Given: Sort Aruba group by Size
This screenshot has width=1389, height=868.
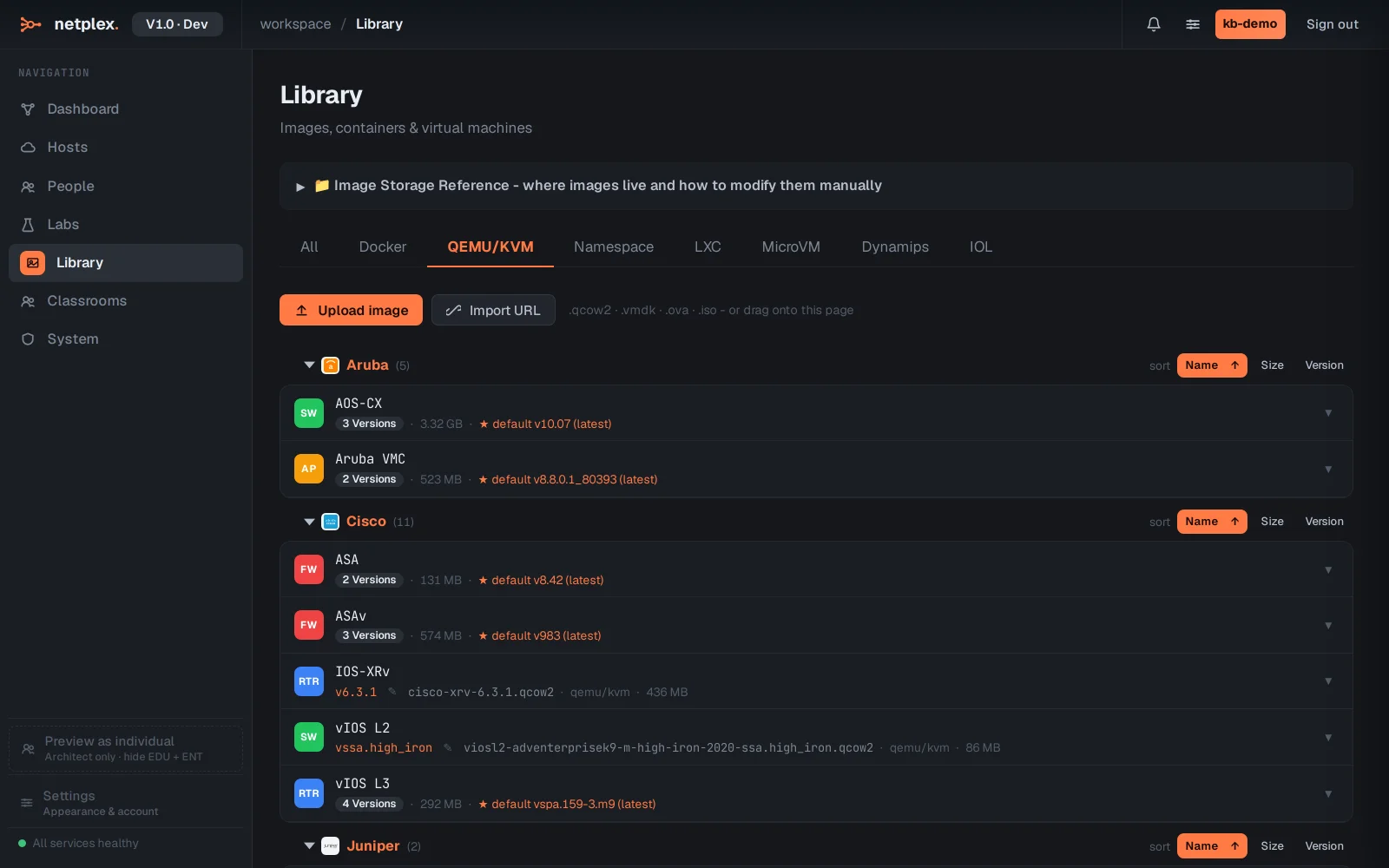Looking at the screenshot, I should coord(1272,365).
